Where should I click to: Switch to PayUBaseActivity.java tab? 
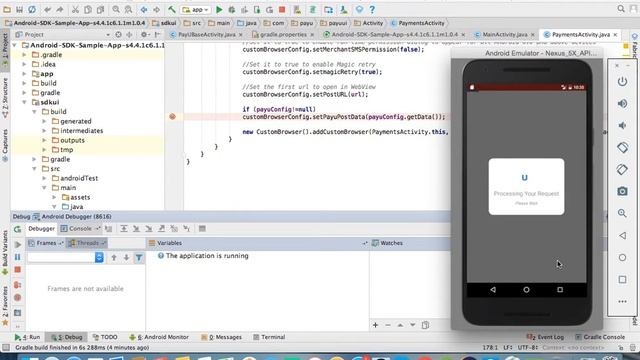(206, 35)
